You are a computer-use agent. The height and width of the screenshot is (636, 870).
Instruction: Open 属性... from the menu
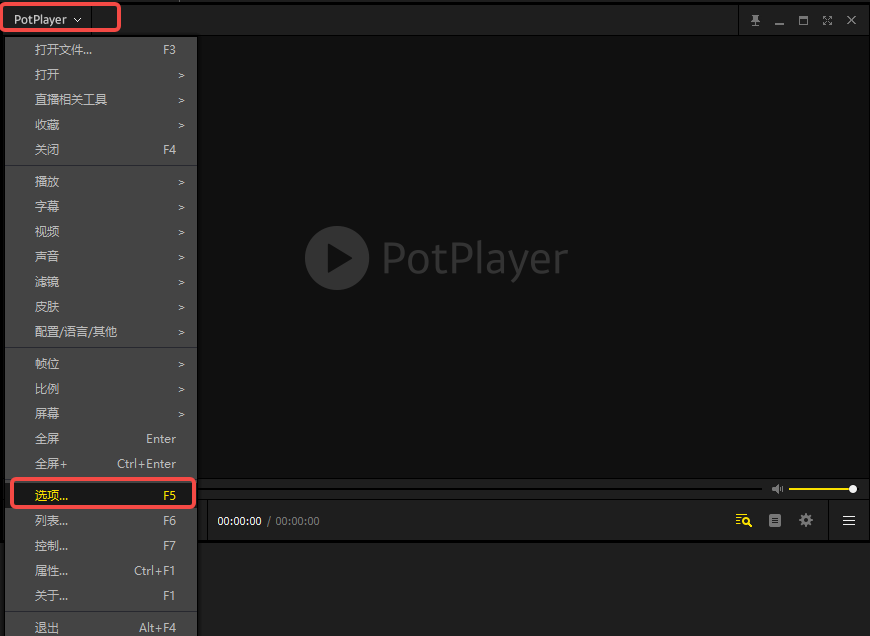point(100,571)
